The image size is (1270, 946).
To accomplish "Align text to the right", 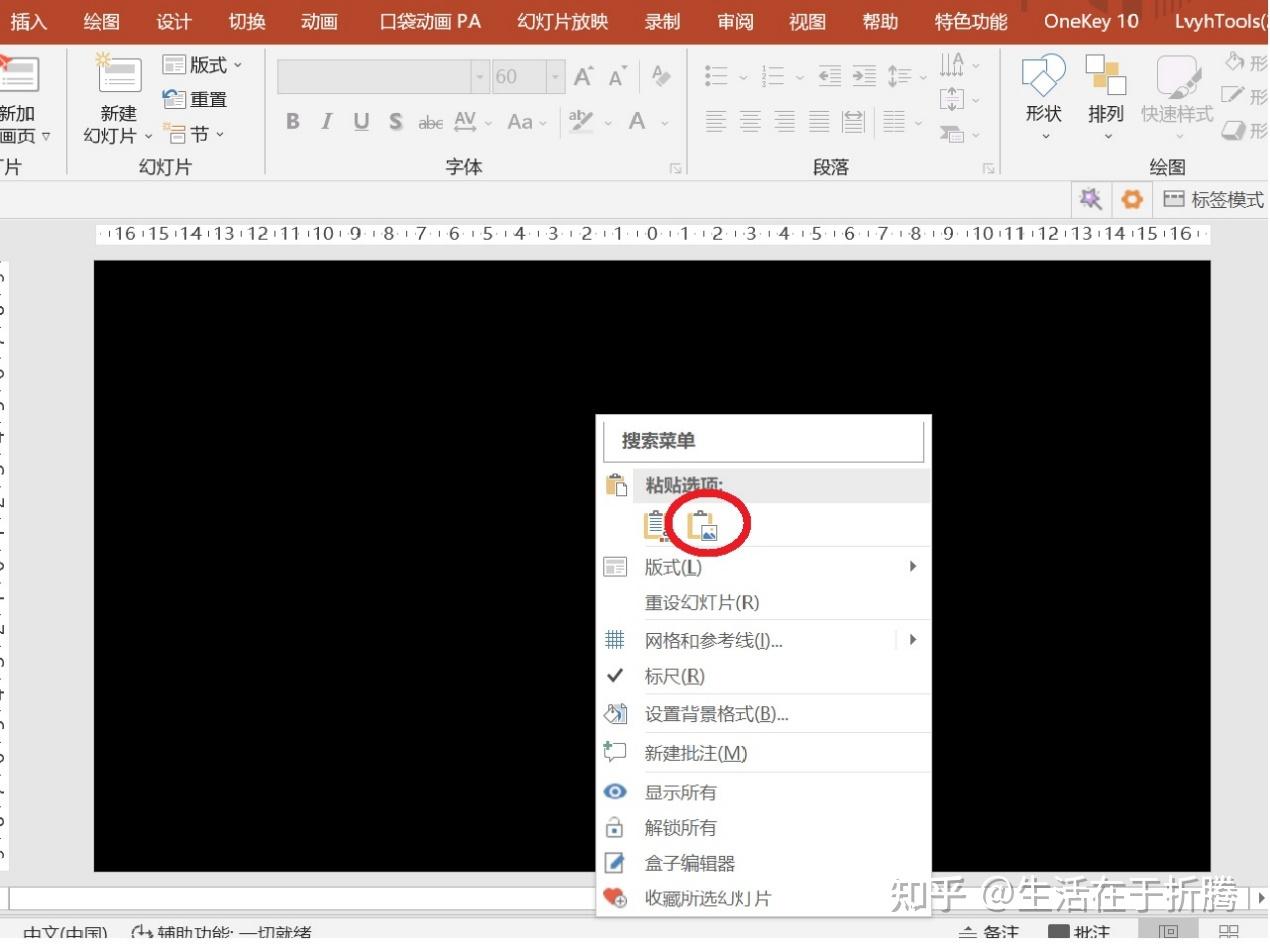I will pos(785,122).
